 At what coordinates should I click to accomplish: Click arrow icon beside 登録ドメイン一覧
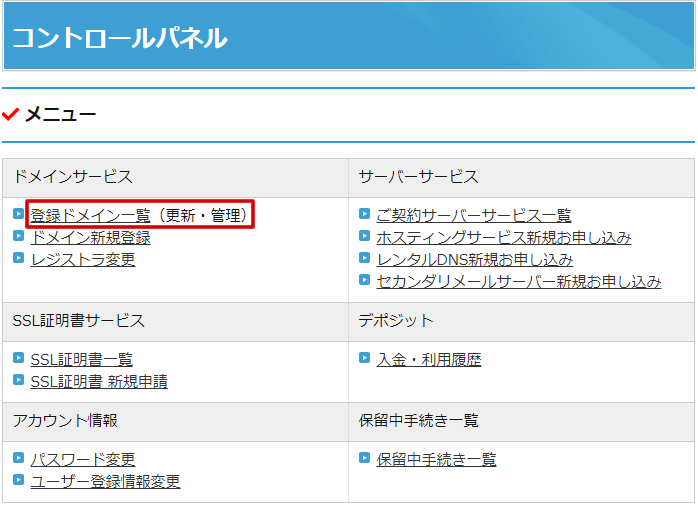point(18,214)
